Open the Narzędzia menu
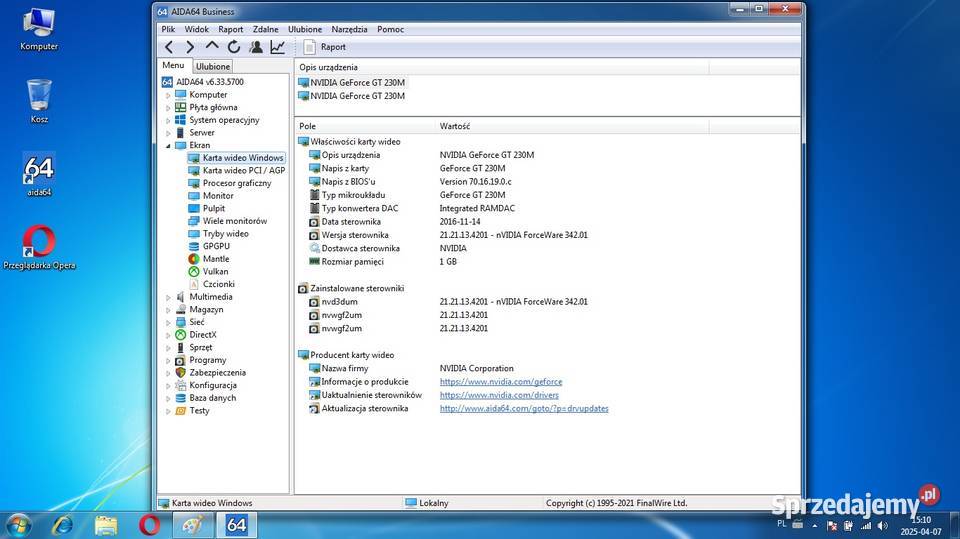The width and height of the screenshot is (960, 539). 350,29
